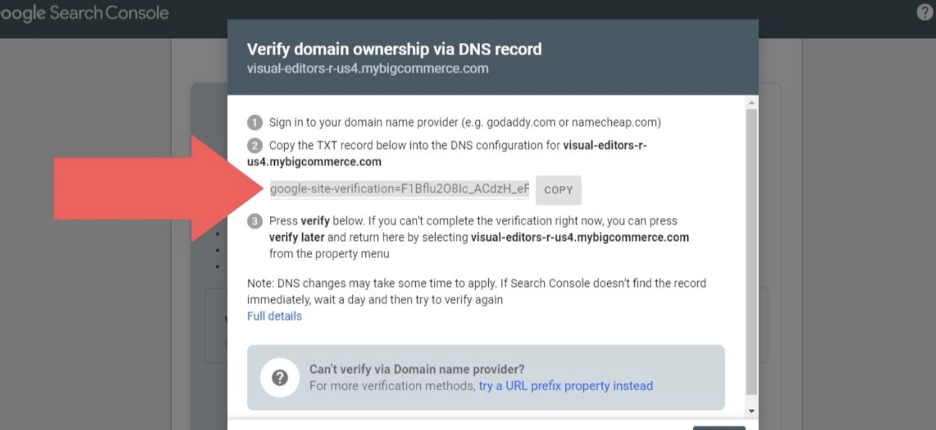The image size is (936, 430).
Task: Click the large red arrow graphic
Action: [150, 189]
